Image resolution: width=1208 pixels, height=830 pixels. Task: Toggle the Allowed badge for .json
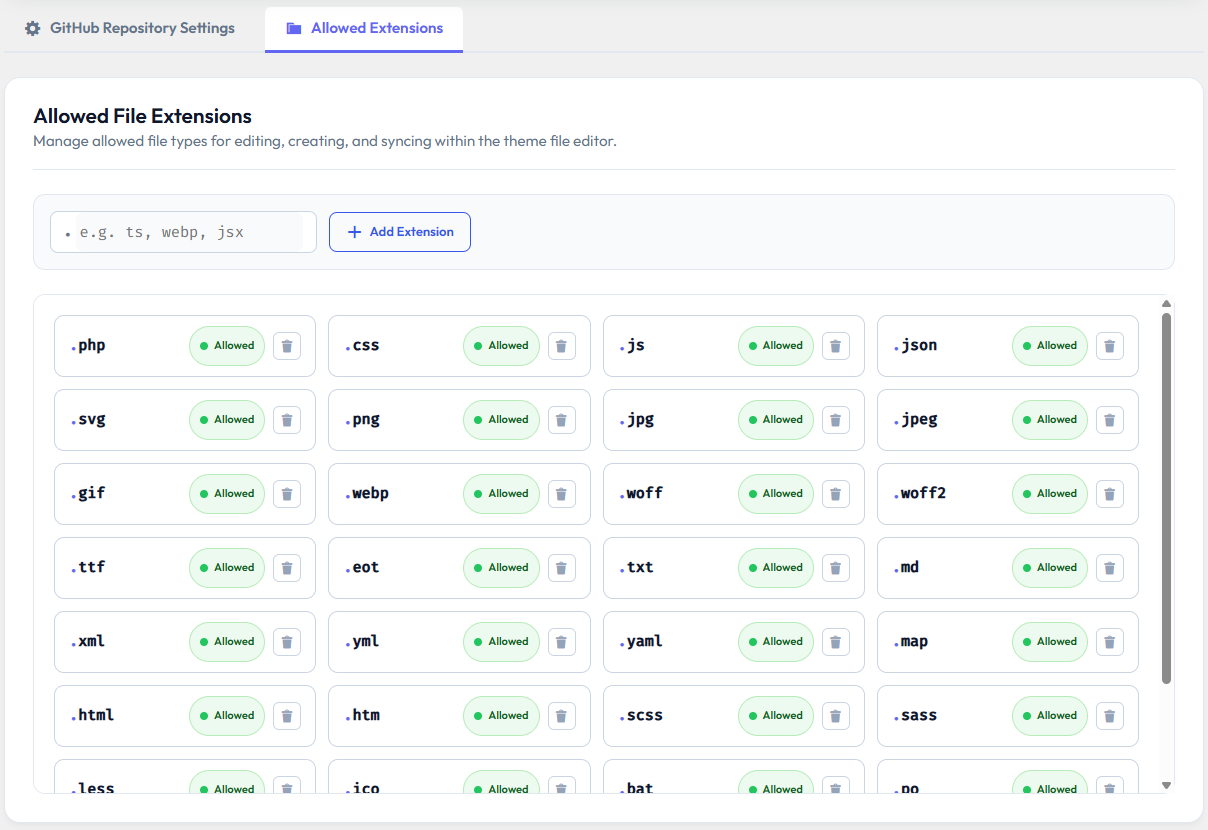click(1050, 346)
